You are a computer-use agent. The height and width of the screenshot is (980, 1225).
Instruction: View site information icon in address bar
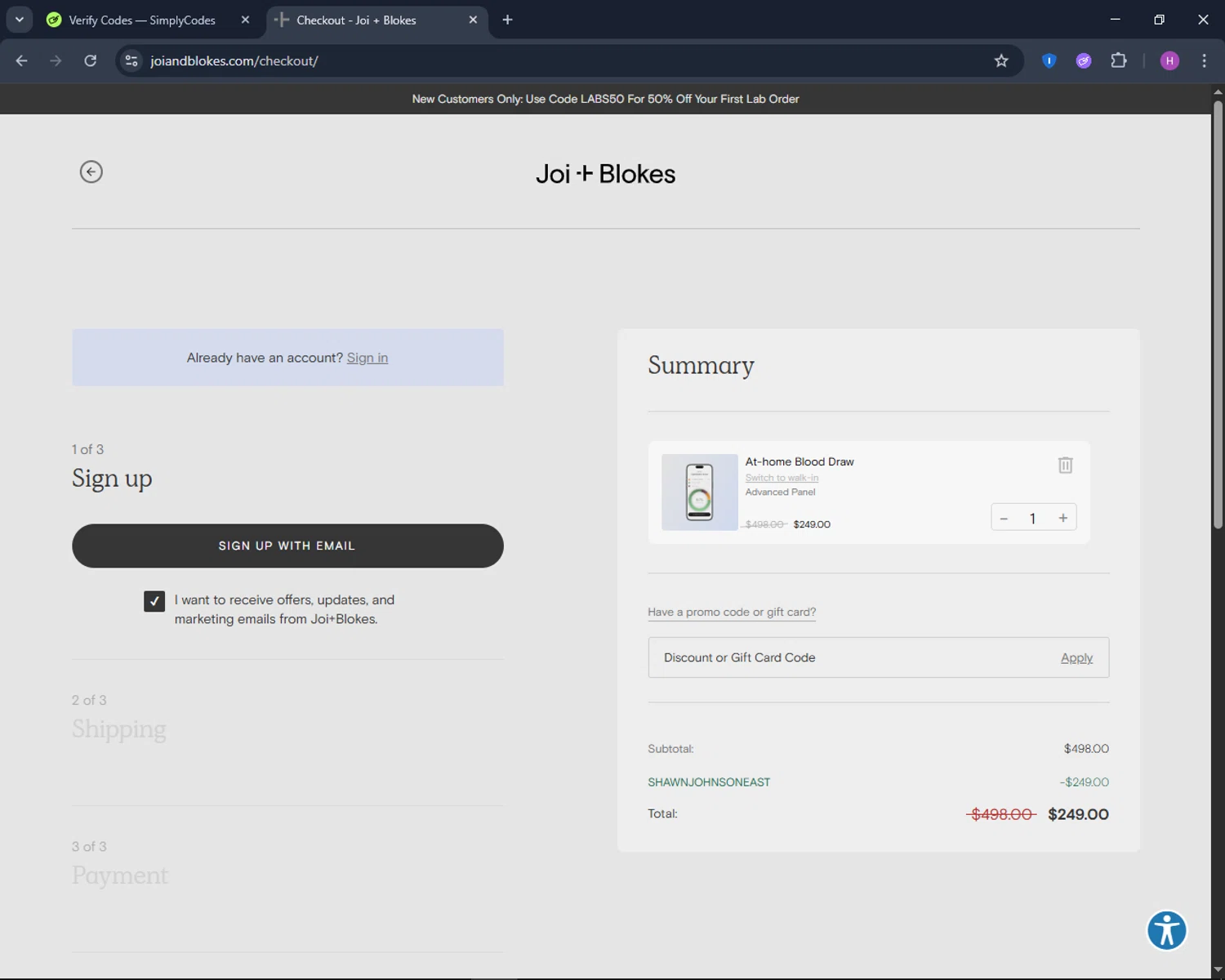[x=131, y=60]
